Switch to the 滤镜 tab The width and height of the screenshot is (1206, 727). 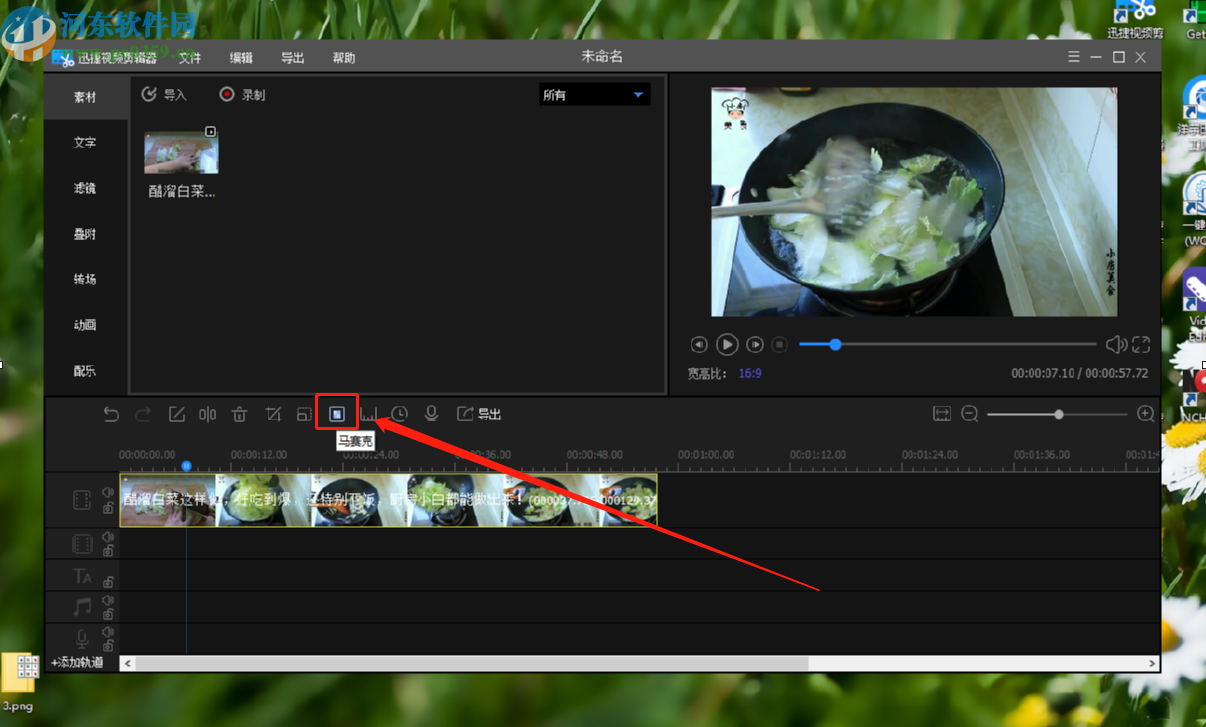pyautogui.click(x=85, y=188)
